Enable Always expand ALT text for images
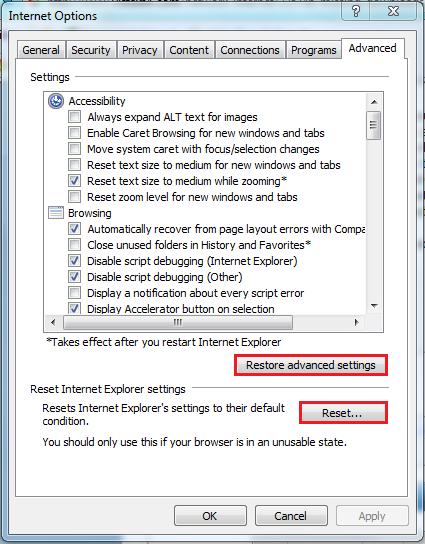The width and height of the screenshot is (425, 544). [x=74, y=117]
